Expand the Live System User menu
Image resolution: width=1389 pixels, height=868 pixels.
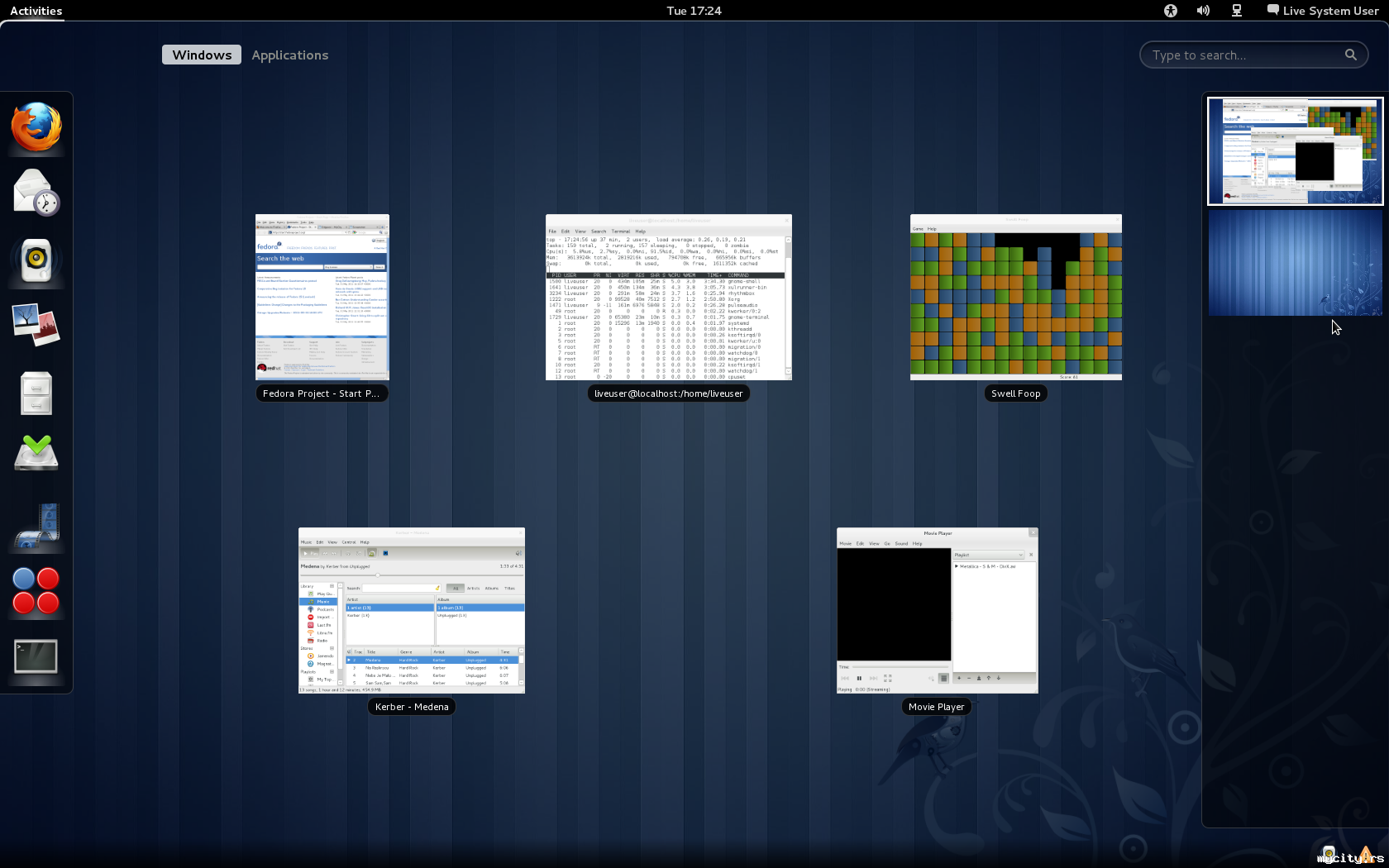pos(1323,11)
